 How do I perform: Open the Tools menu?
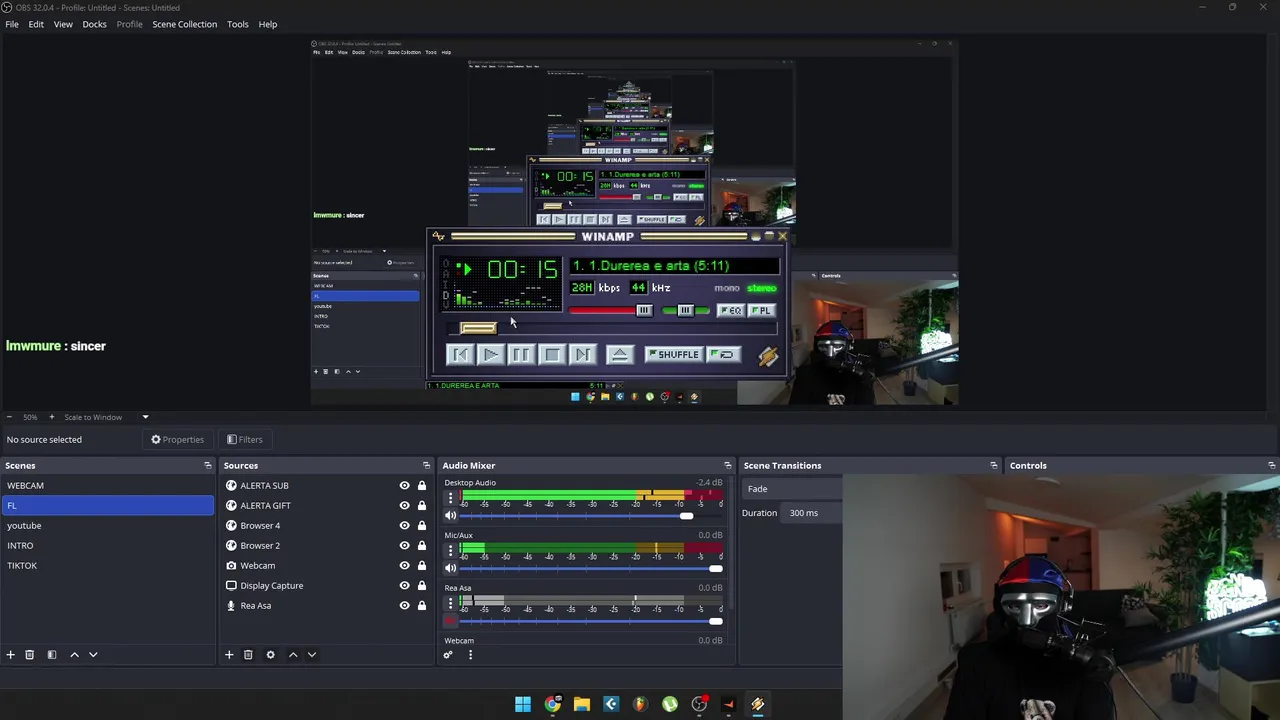[x=237, y=24]
